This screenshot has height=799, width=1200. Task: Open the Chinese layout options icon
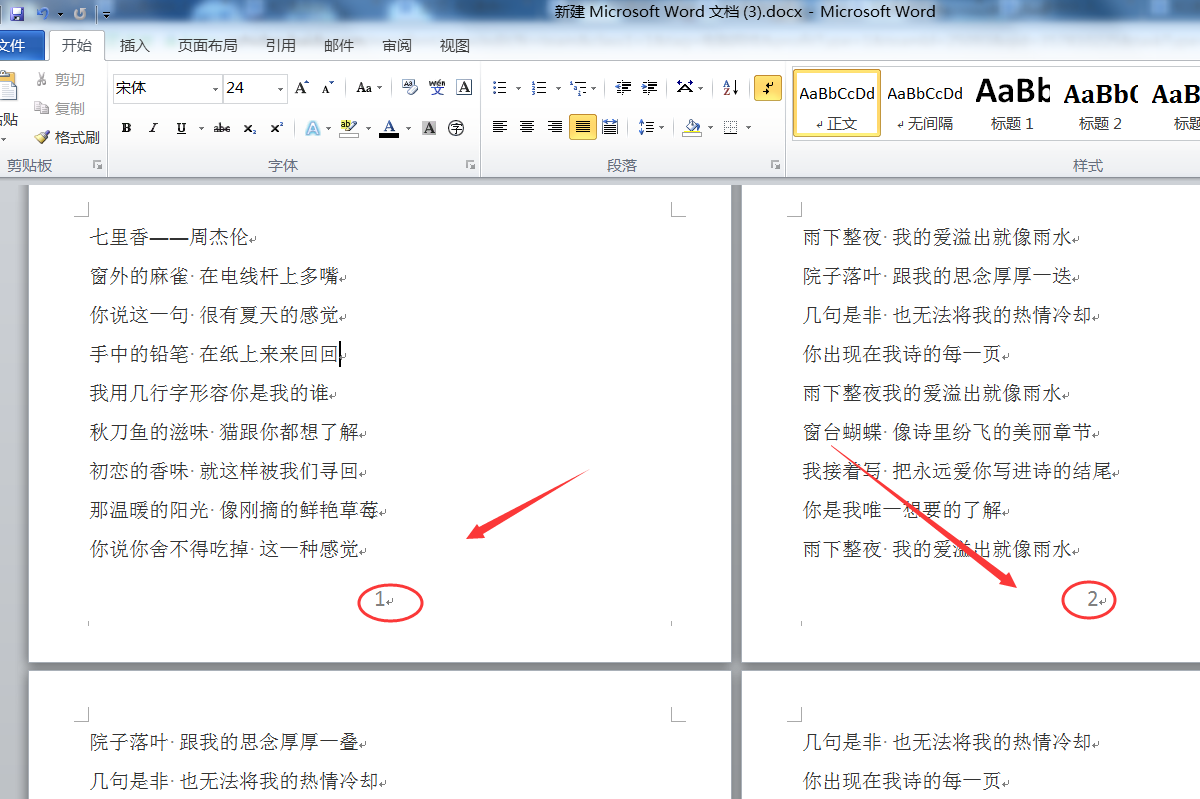[685, 88]
